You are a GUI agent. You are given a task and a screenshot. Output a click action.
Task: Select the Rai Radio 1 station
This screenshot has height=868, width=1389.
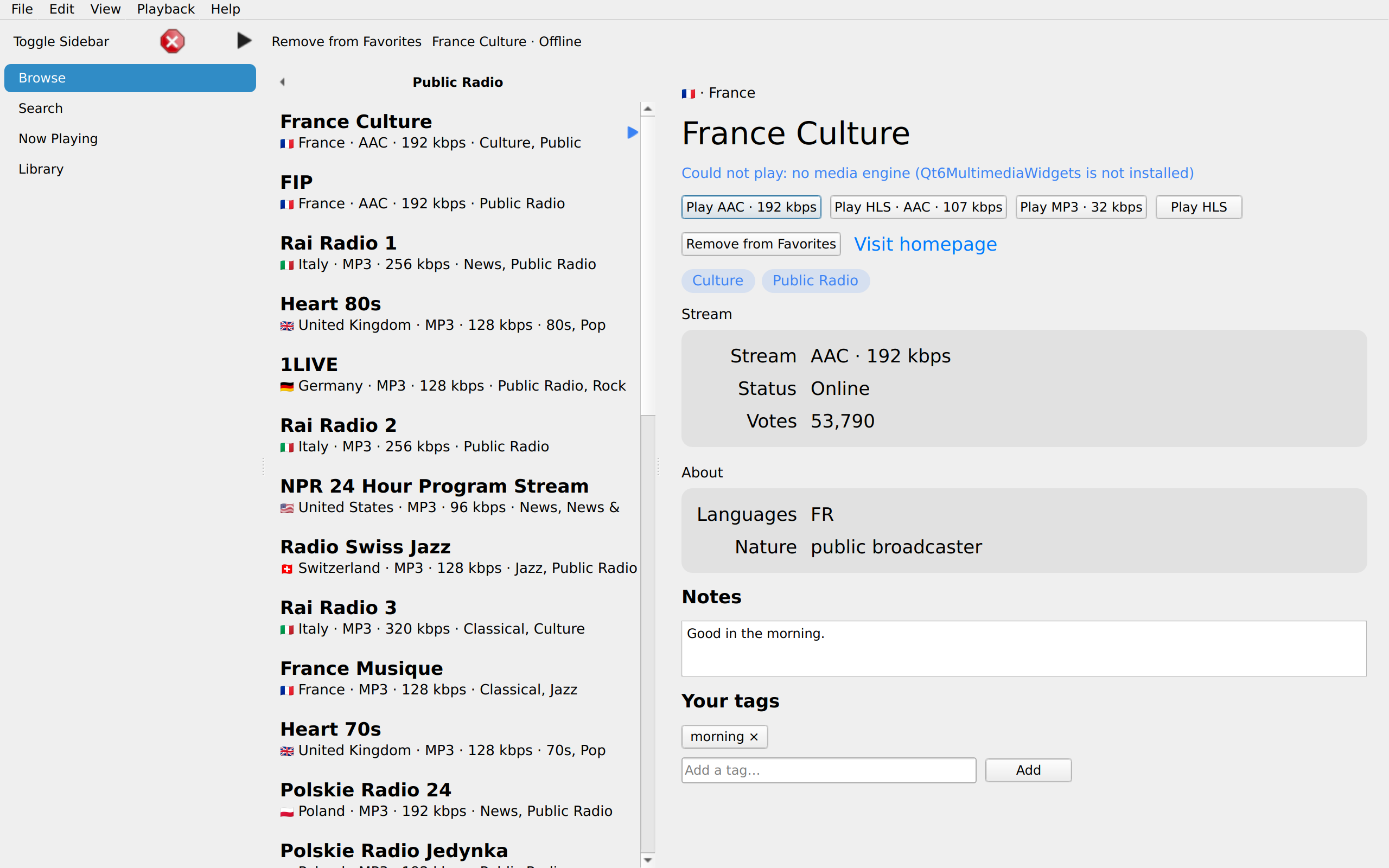pos(458,254)
